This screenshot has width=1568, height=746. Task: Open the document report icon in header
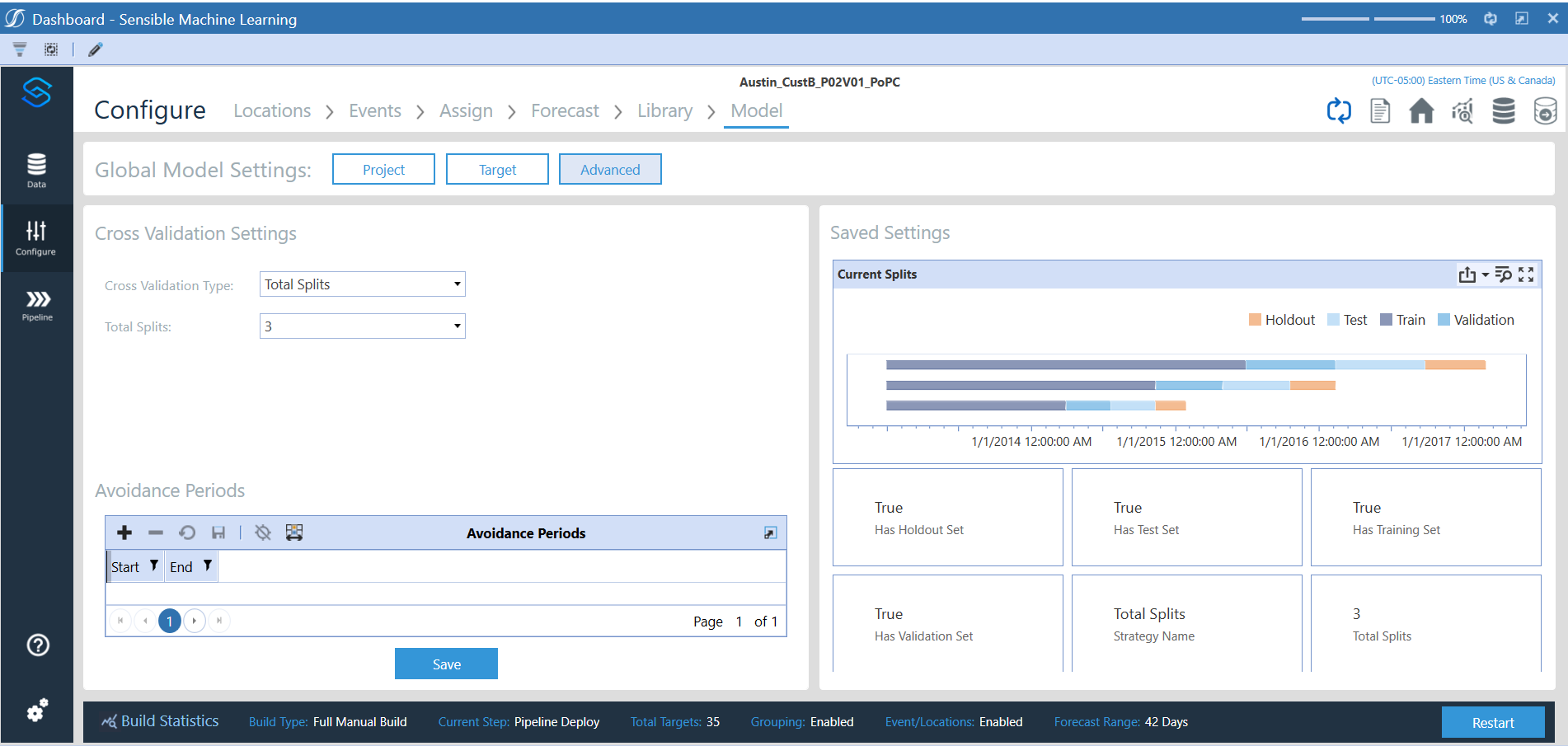(1380, 110)
